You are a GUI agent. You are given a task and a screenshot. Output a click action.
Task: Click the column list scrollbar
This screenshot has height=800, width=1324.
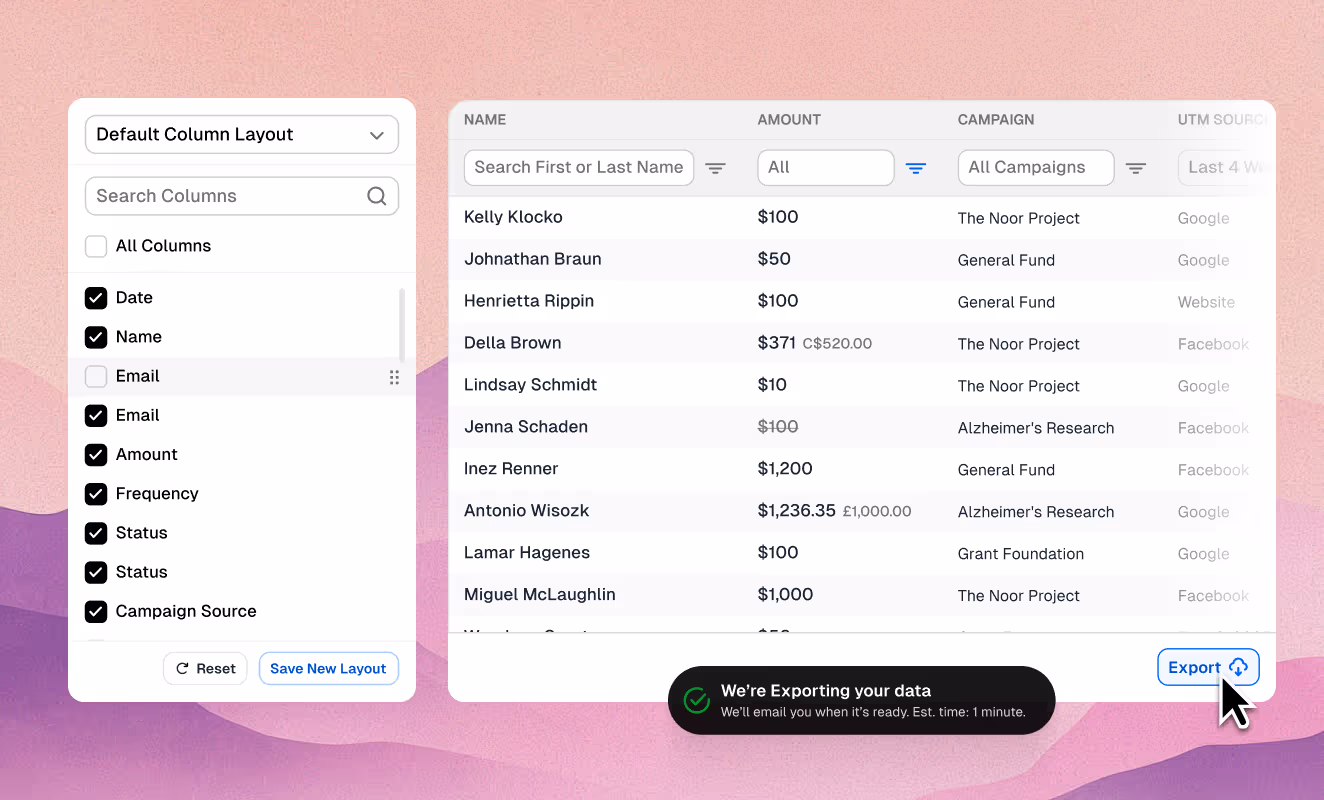pos(402,325)
